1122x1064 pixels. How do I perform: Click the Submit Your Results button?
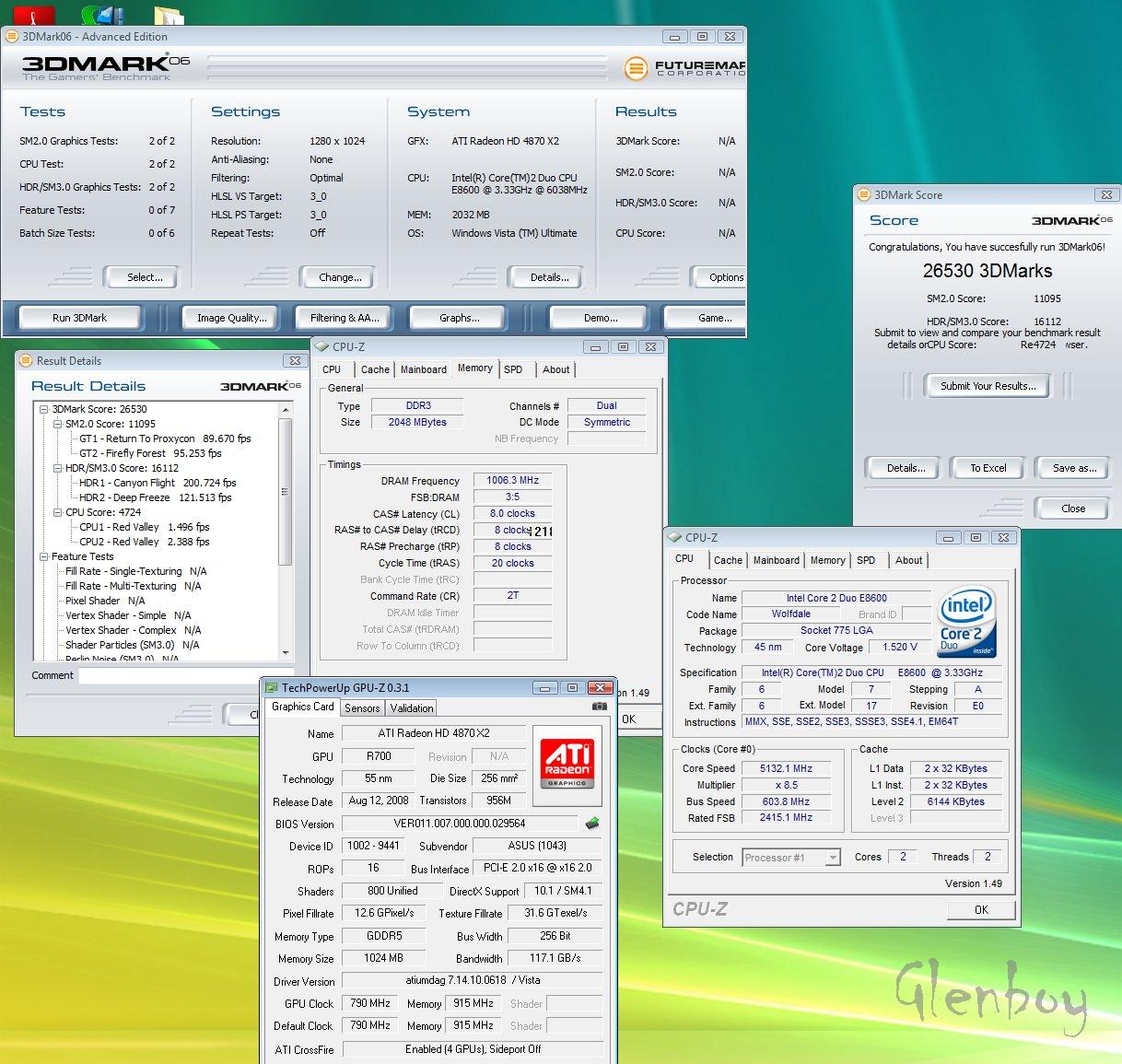pyautogui.click(x=988, y=386)
